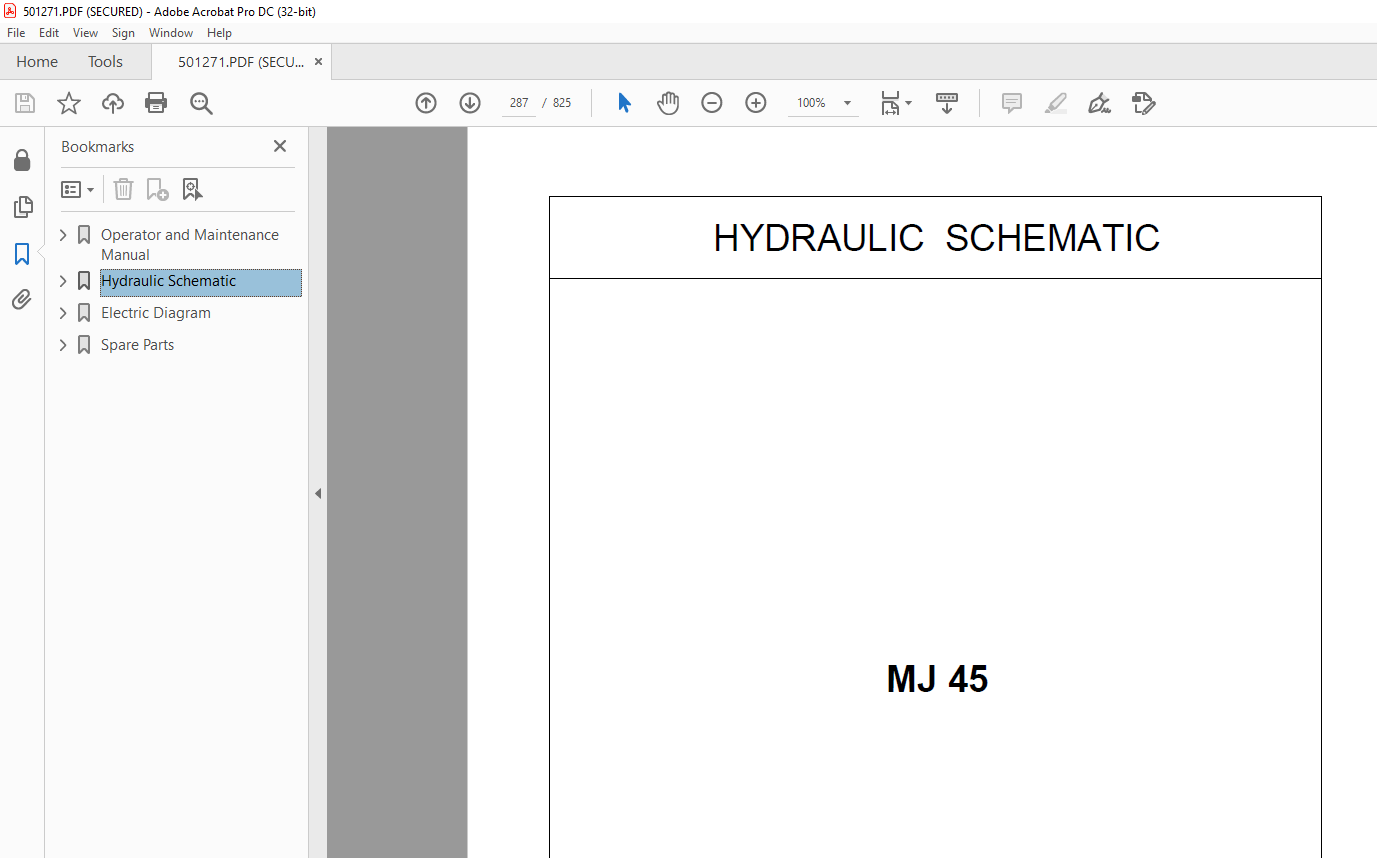1377x858 pixels.
Task: Open the stamp and send tool
Action: pos(1144,103)
